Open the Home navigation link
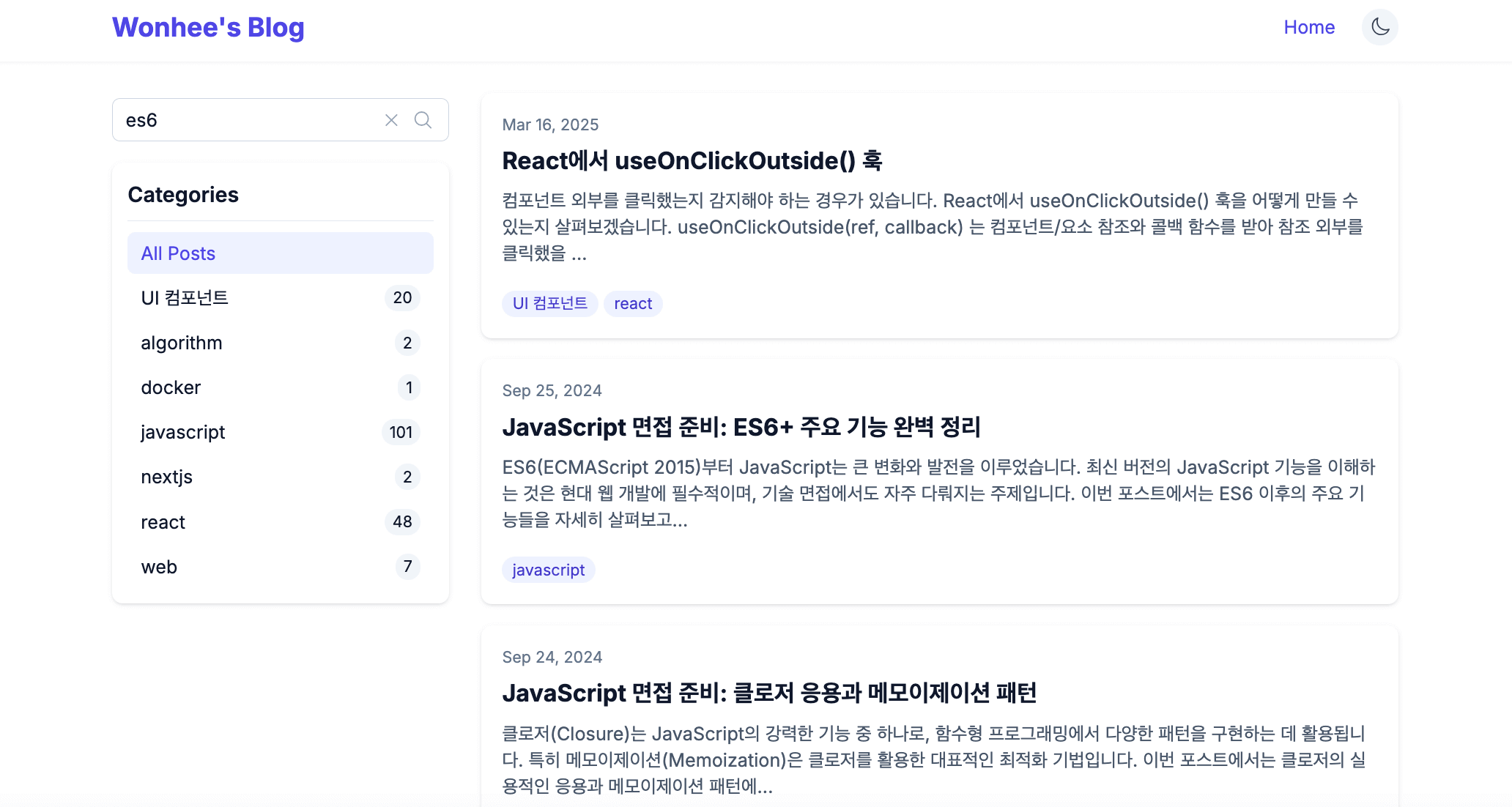The width and height of the screenshot is (1512, 807). (1309, 27)
